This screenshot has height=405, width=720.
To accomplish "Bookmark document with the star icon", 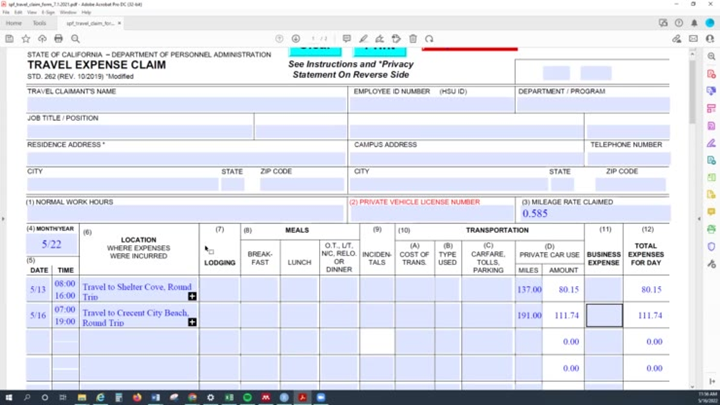I will coord(26,39).
